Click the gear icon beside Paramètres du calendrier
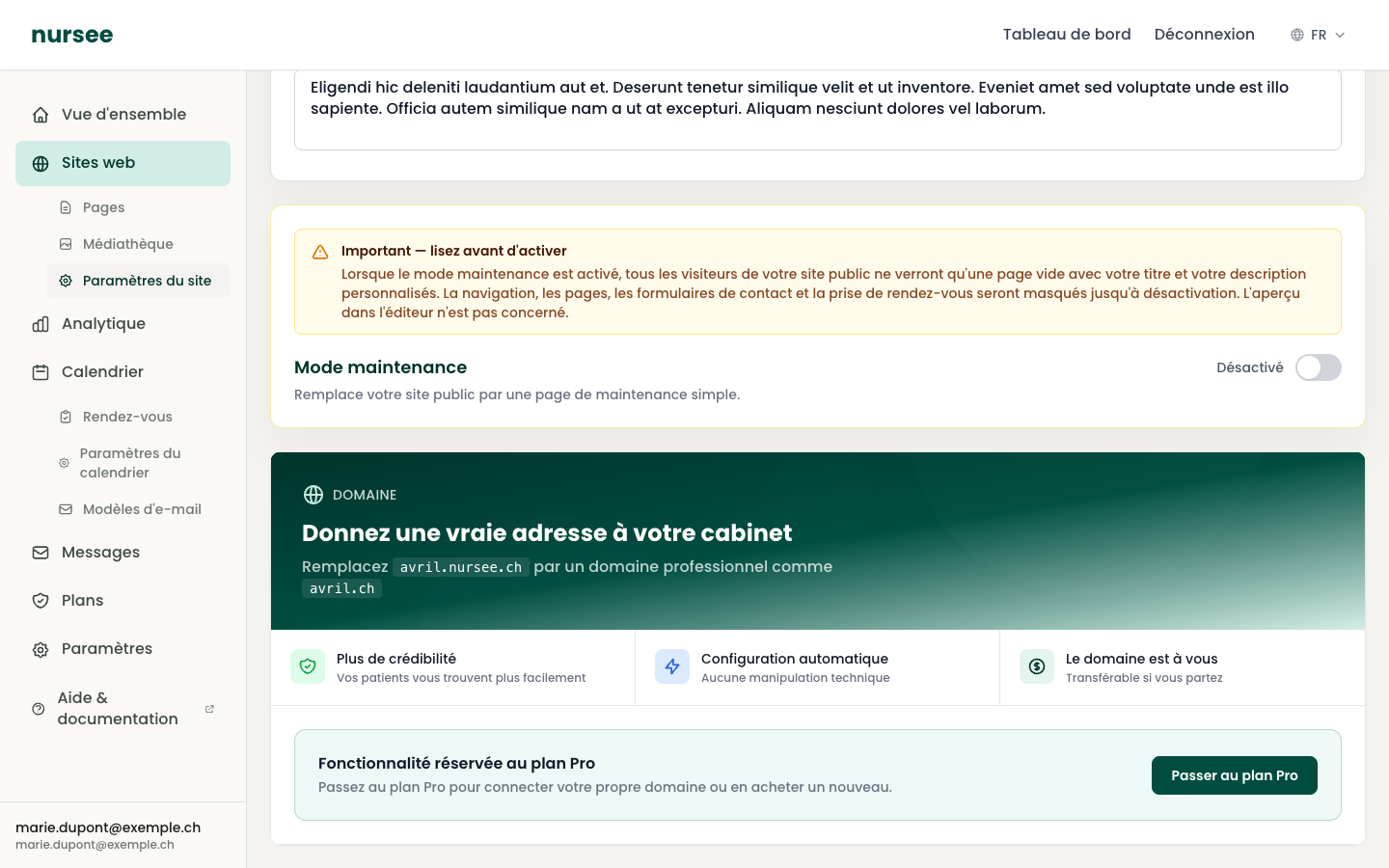The image size is (1389, 868). point(64,463)
